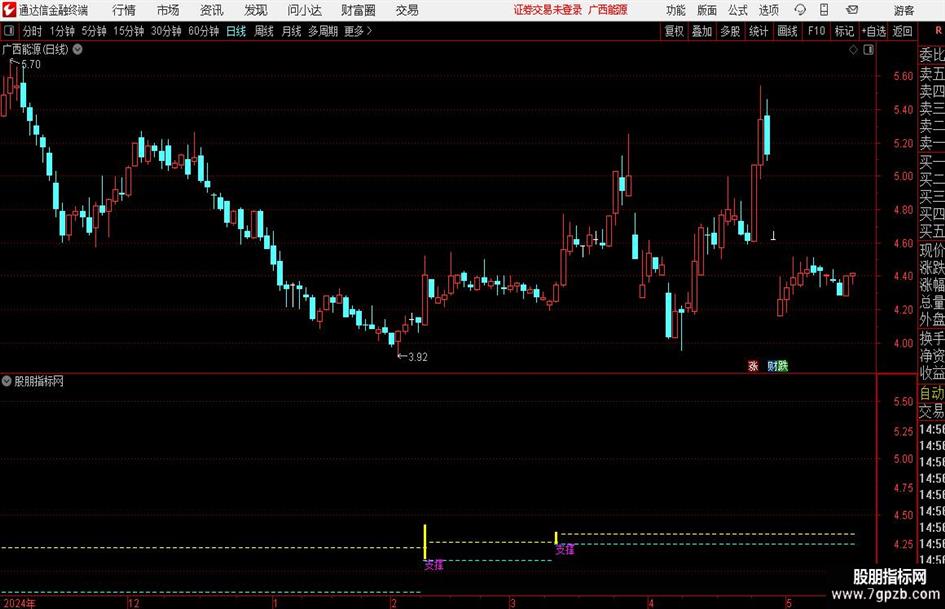The height and width of the screenshot is (609, 945).
Task: Click the 自动 label in side panel
Action: pos(932,393)
